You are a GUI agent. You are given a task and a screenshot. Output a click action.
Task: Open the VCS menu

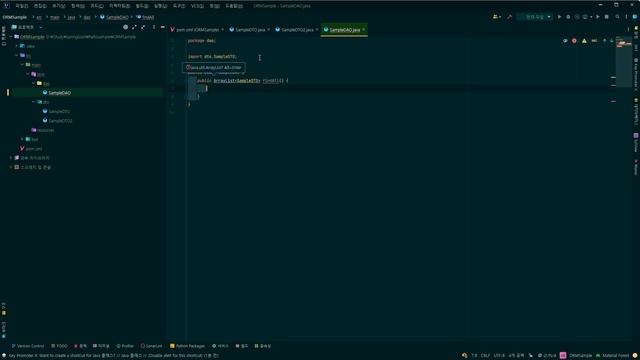pos(197,6)
